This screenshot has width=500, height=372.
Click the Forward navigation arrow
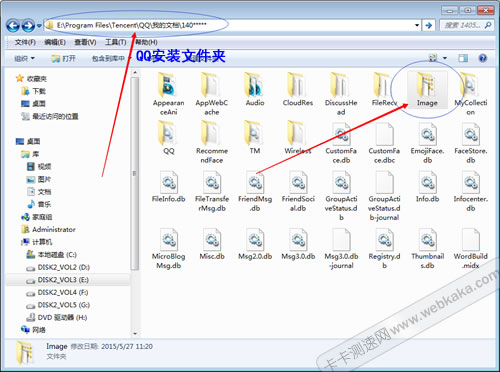28,25
